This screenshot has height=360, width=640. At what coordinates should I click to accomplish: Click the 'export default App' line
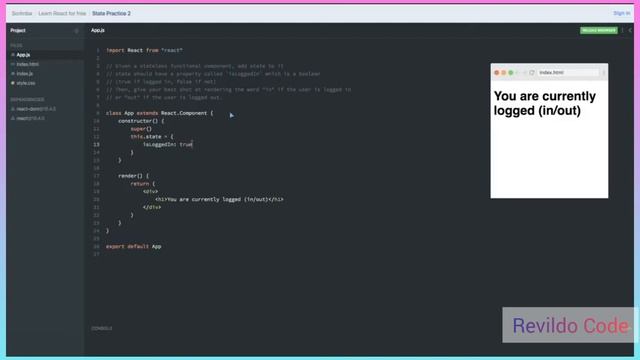tap(133, 247)
